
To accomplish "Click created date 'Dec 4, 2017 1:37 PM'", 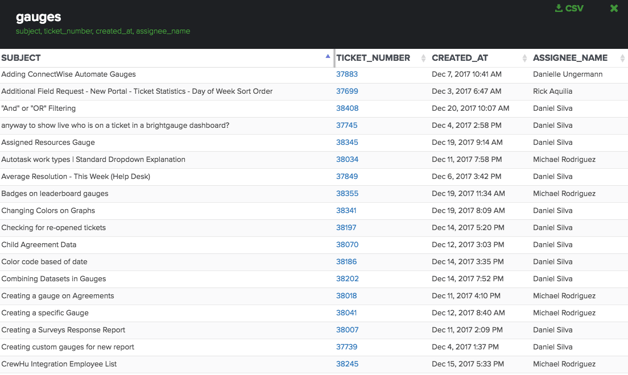I will click(465, 347).
